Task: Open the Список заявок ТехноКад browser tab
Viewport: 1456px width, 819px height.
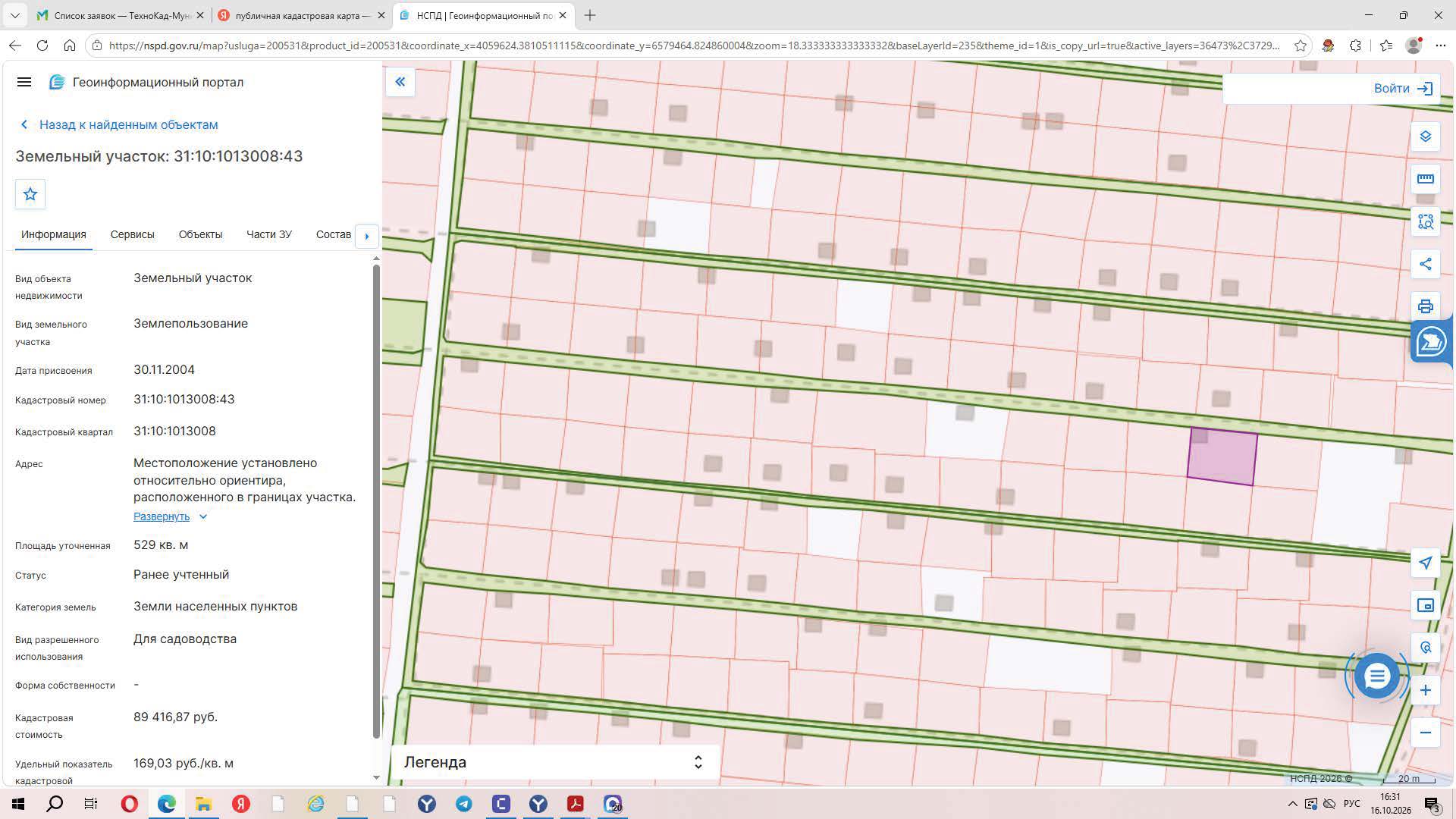Action: coord(120,15)
